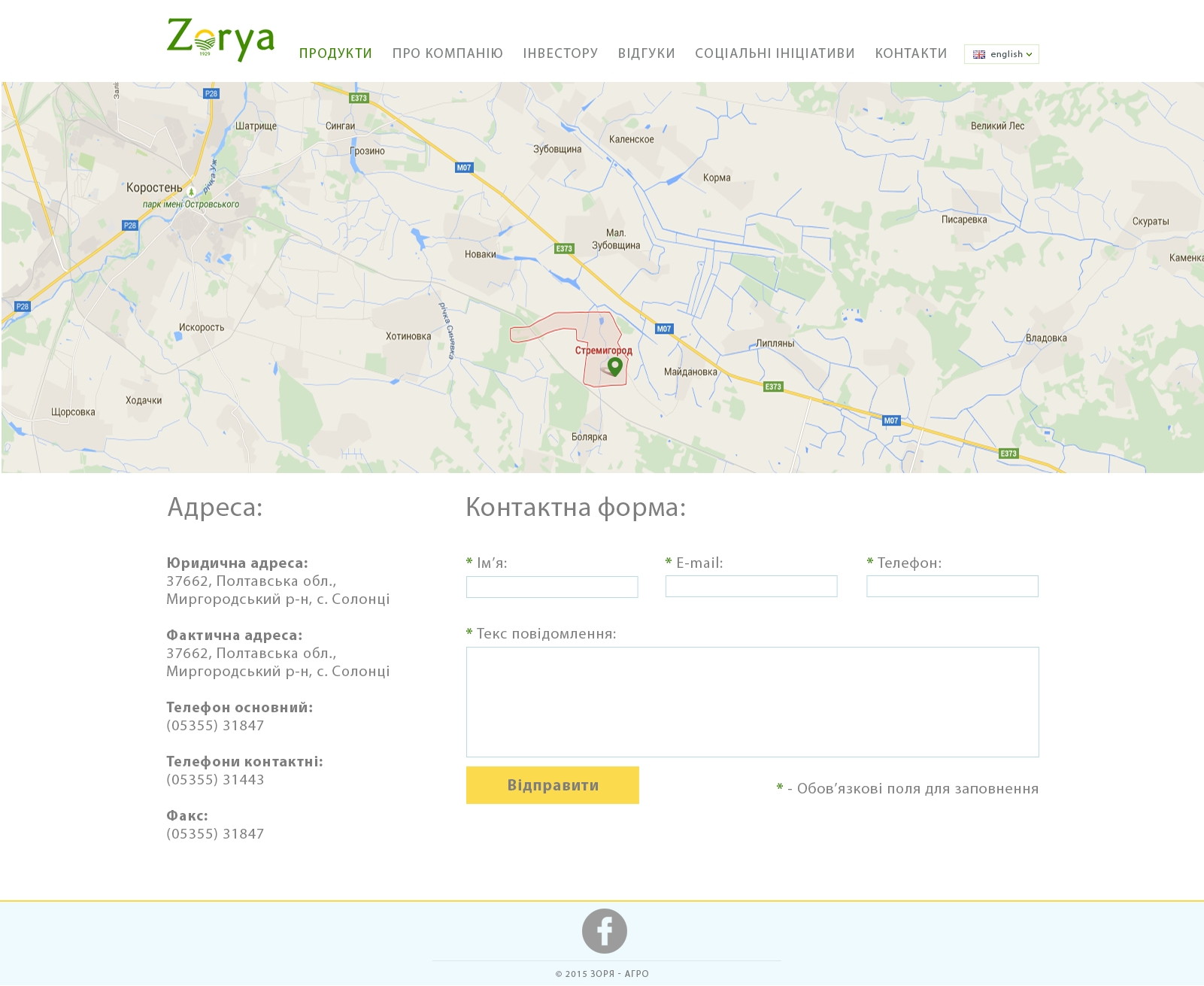Click the E373 badge near Новаки
The width and height of the screenshot is (1204, 986).
tap(564, 248)
